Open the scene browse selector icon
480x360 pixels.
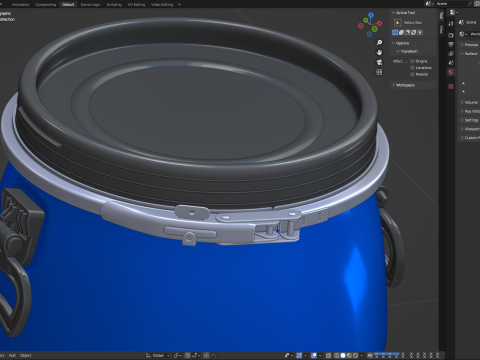pos(429,4)
